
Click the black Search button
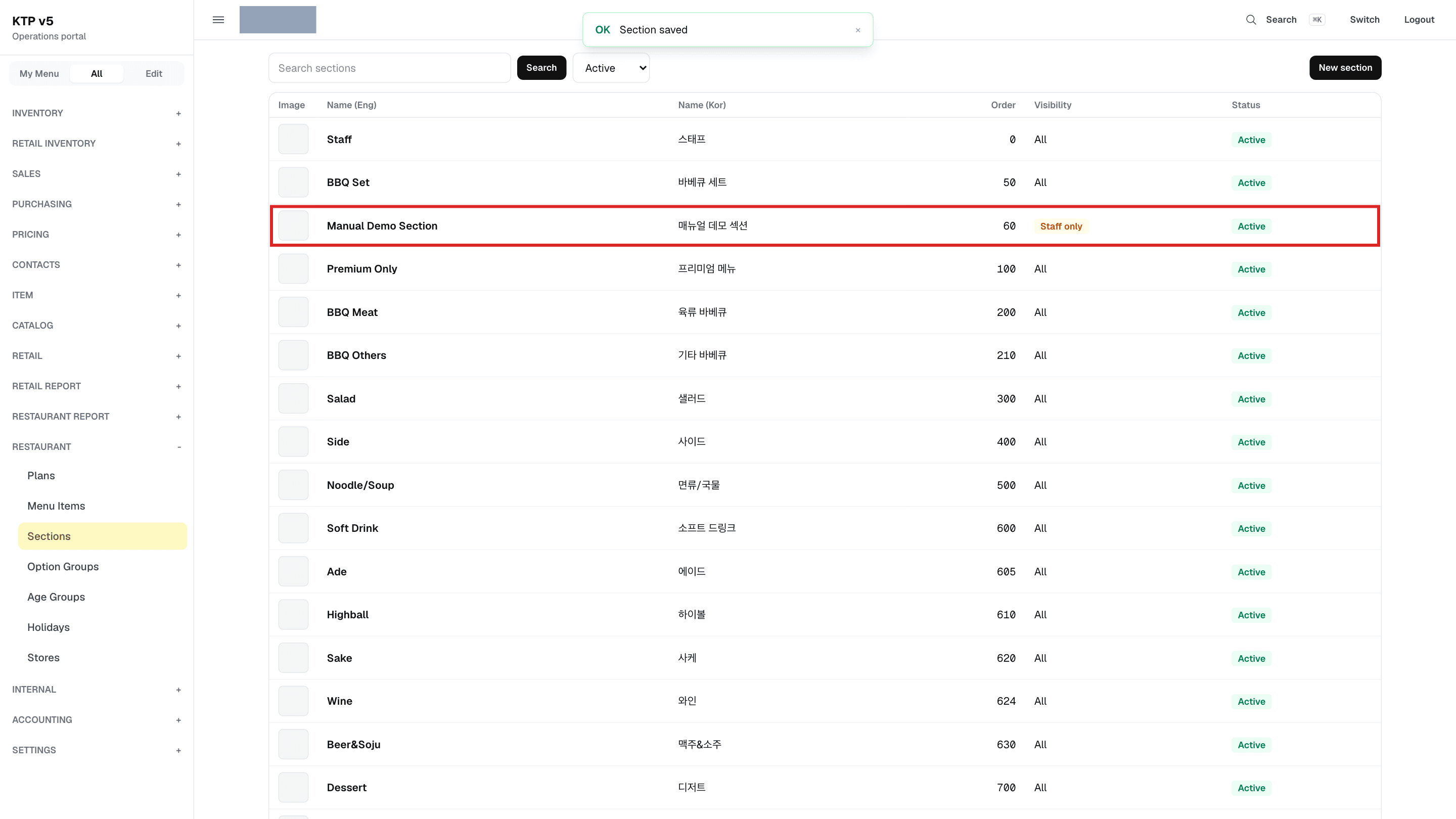click(x=541, y=68)
